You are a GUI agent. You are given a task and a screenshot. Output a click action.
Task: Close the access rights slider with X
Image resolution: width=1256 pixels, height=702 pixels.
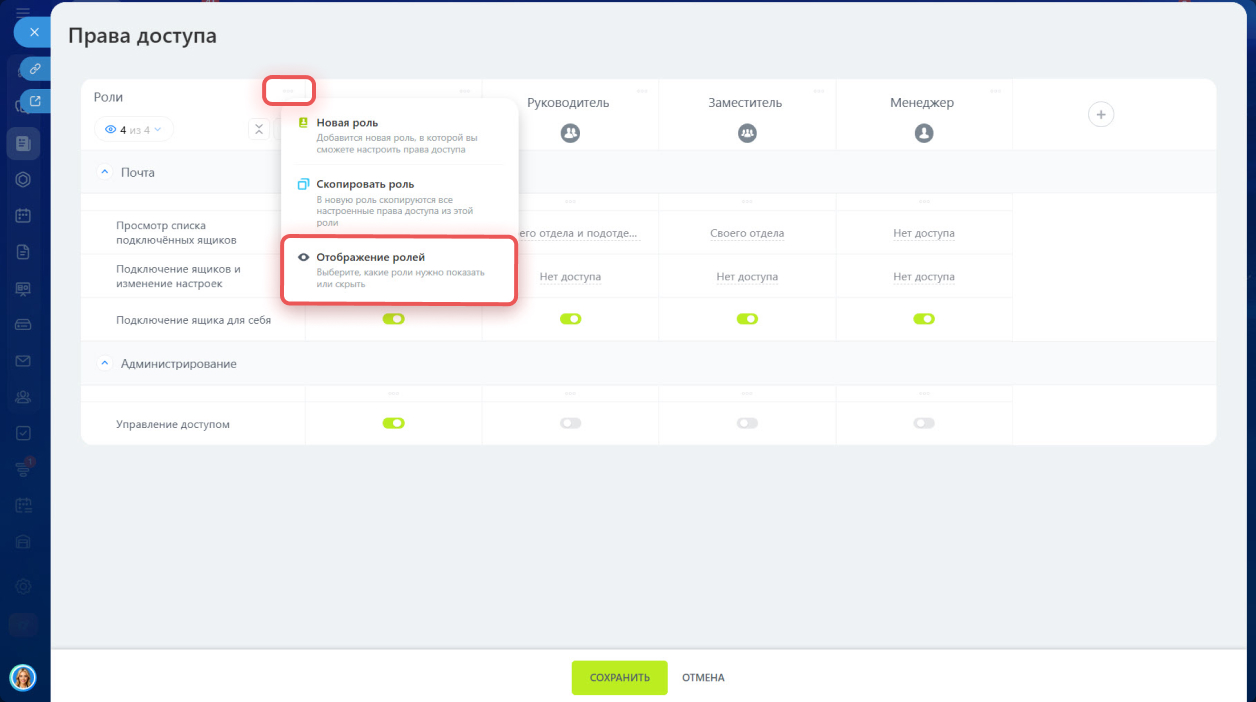click(x=34, y=32)
